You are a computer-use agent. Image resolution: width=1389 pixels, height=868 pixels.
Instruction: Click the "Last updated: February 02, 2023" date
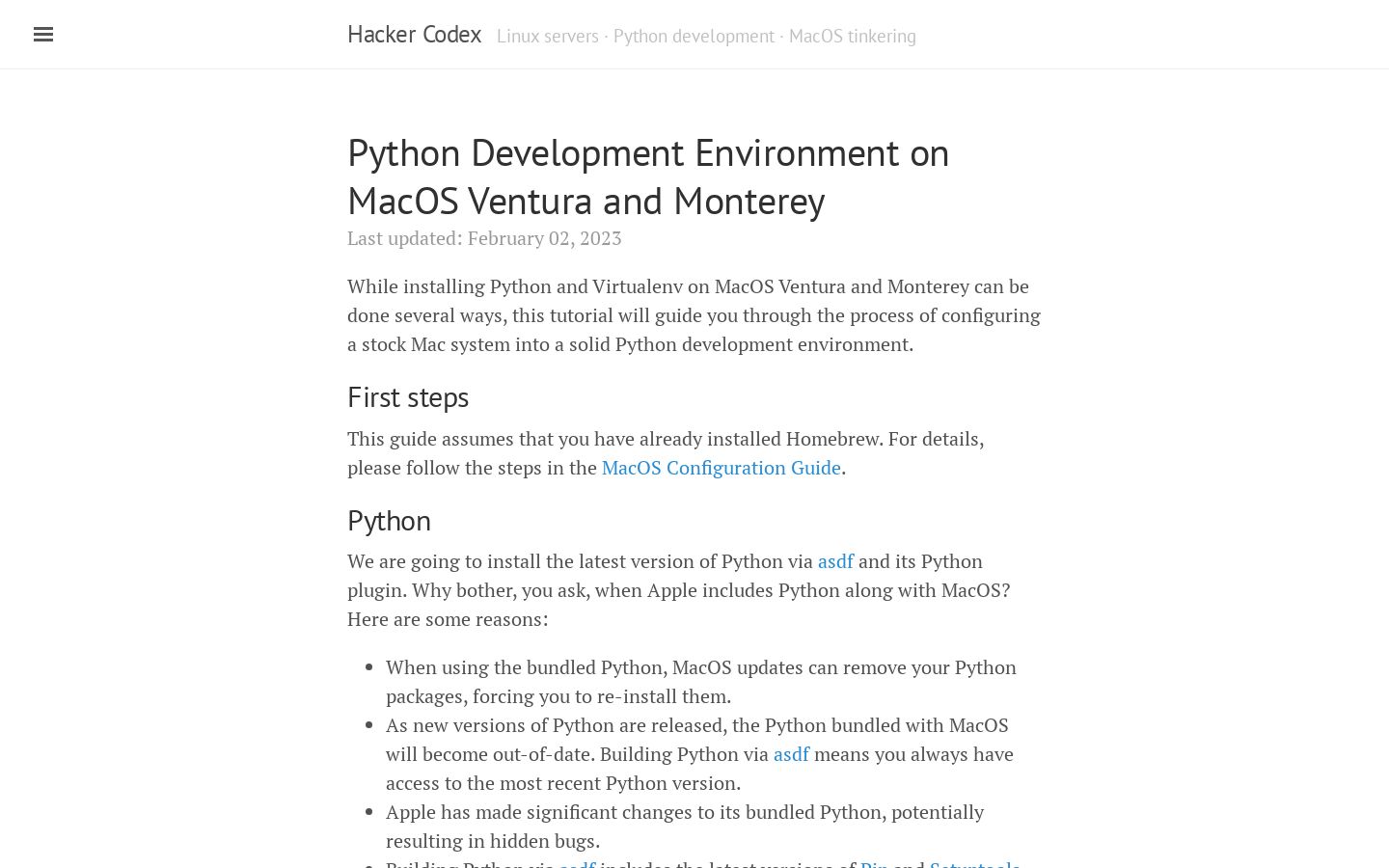click(484, 238)
